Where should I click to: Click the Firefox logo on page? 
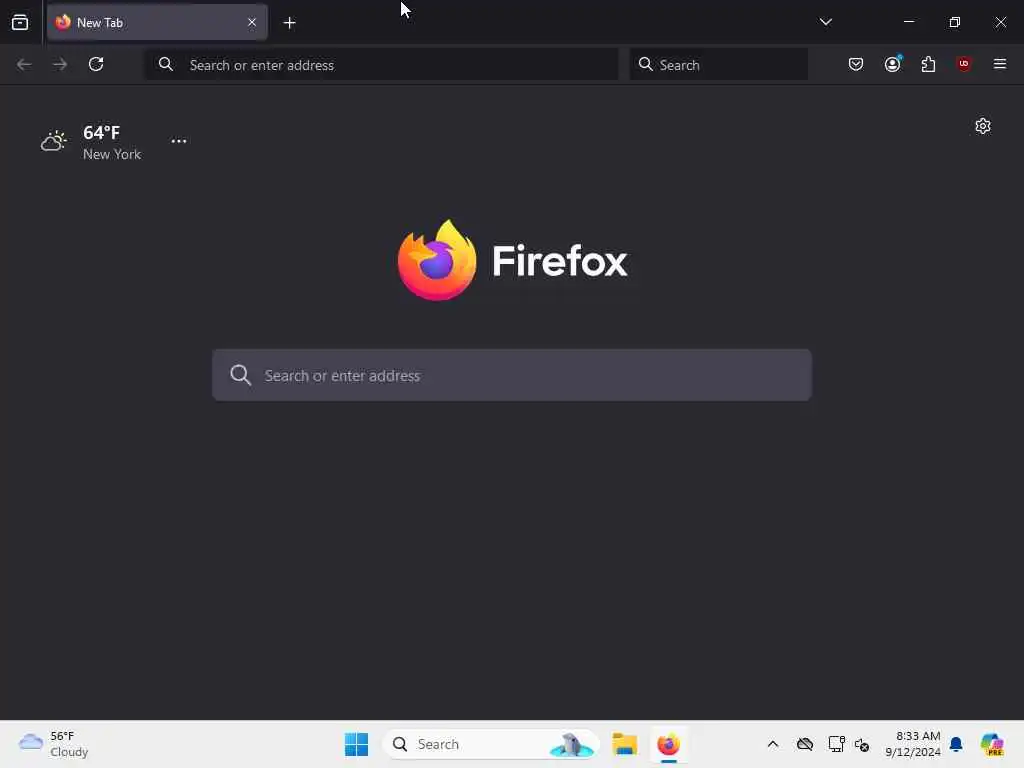click(x=513, y=261)
